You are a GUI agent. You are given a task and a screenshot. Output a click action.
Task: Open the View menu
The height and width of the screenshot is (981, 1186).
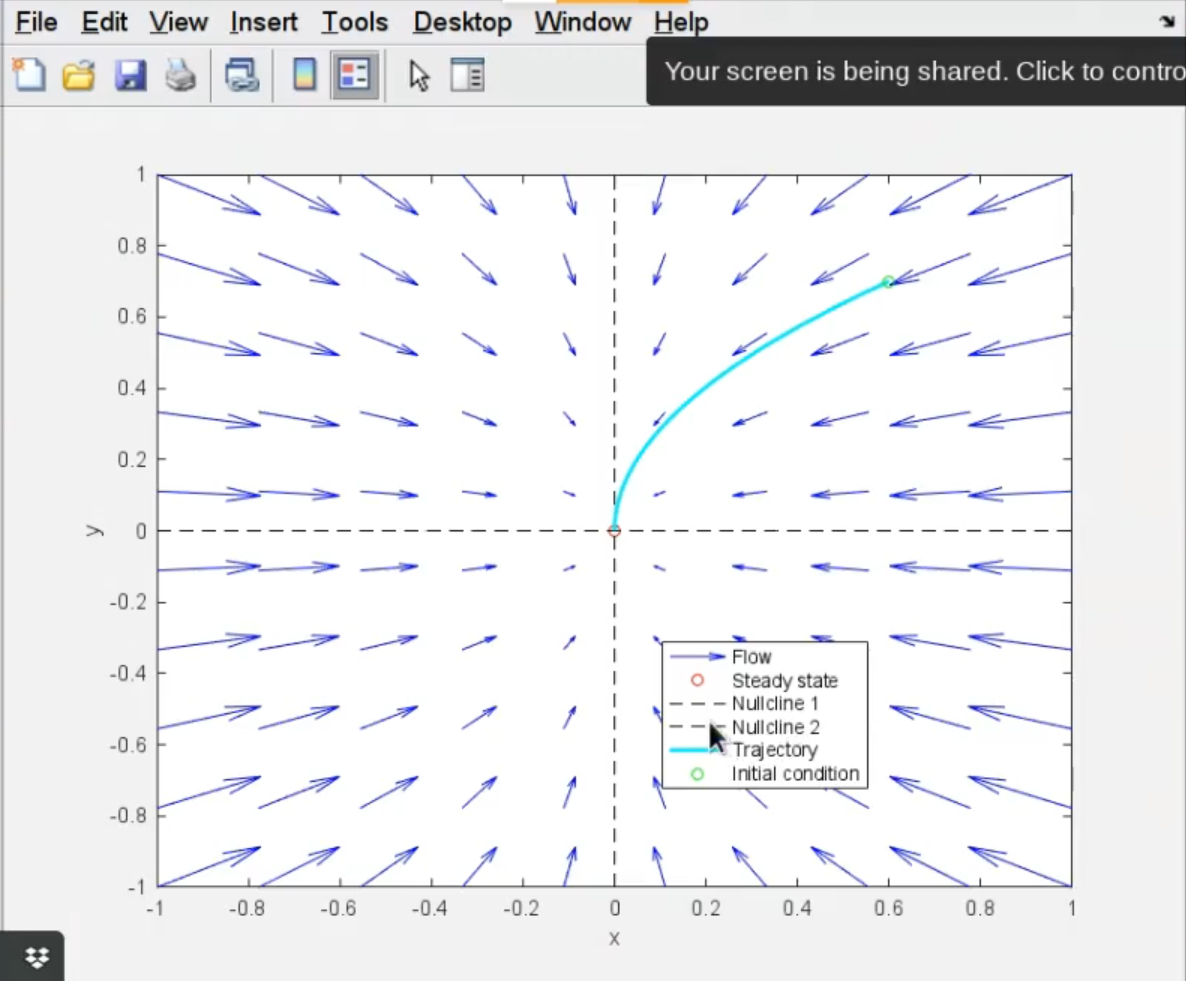178,22
